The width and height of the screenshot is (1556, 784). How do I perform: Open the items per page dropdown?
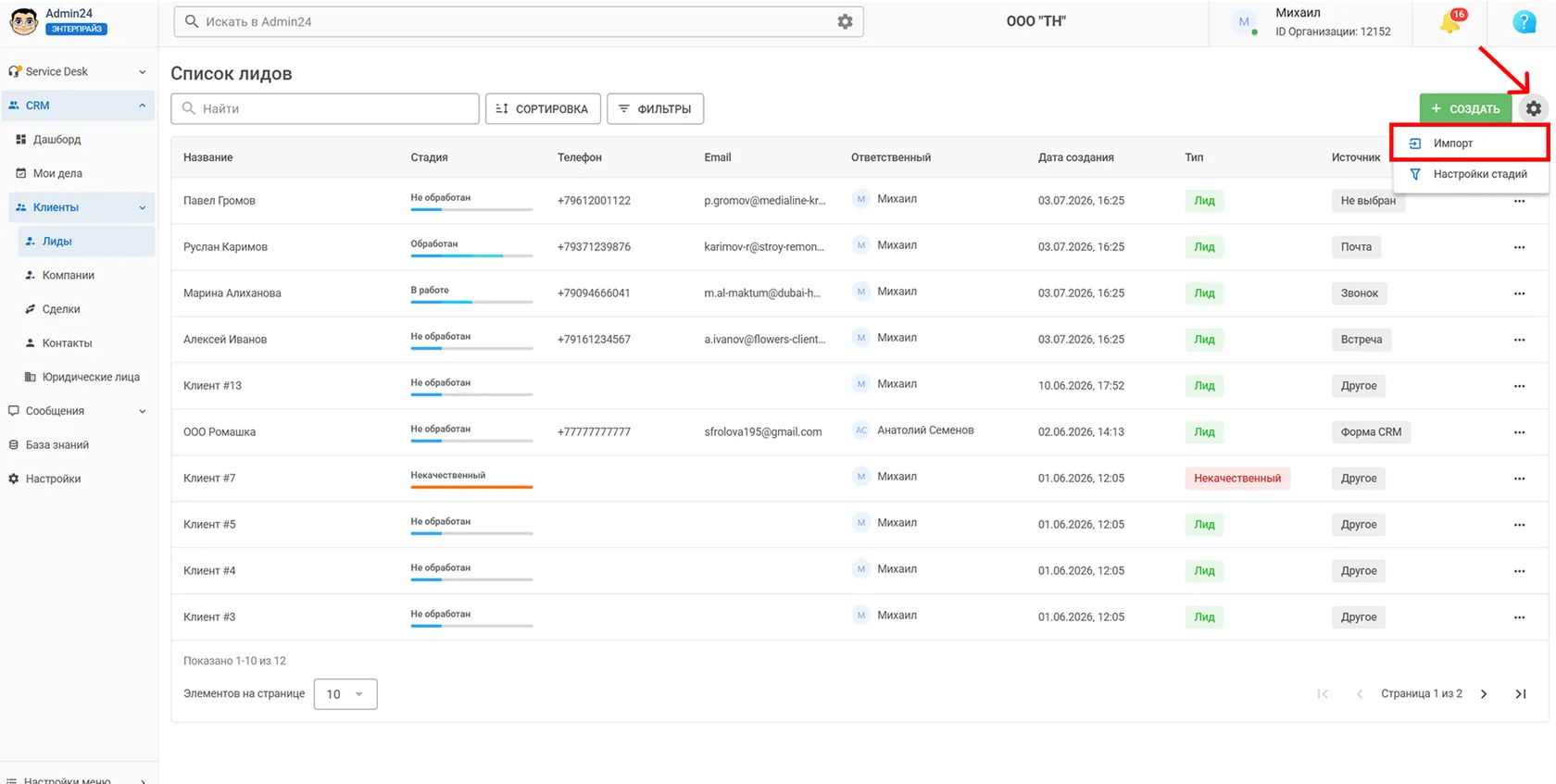345,694
